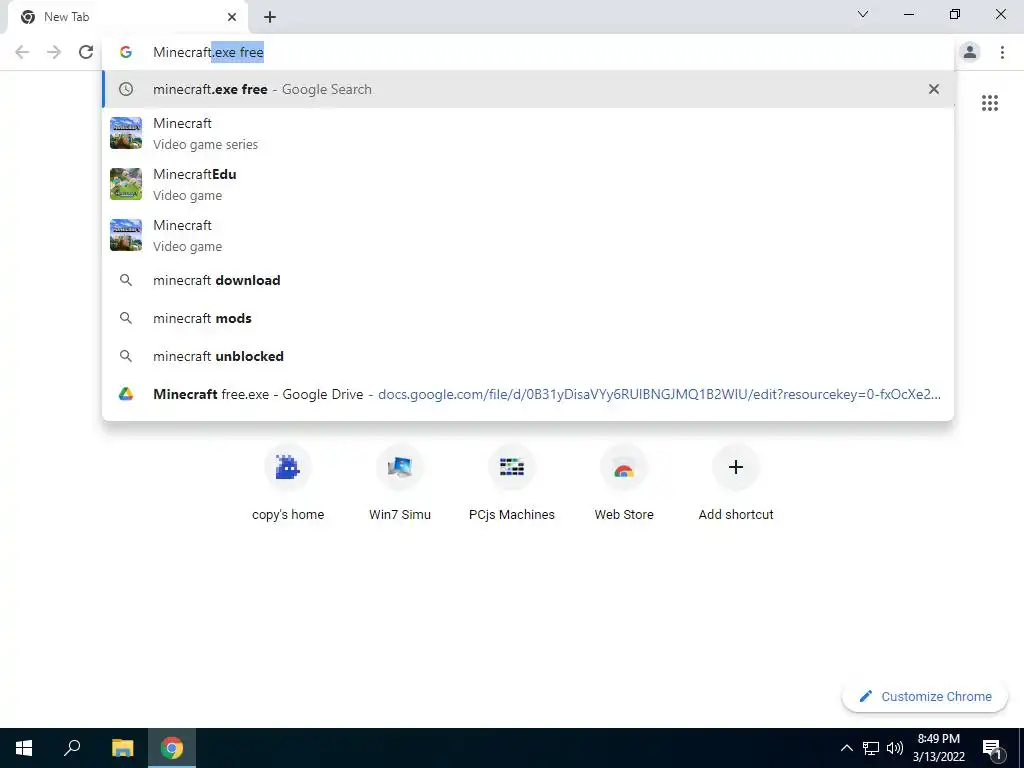Click the volume speaker tray icon

tap(895, 748)
